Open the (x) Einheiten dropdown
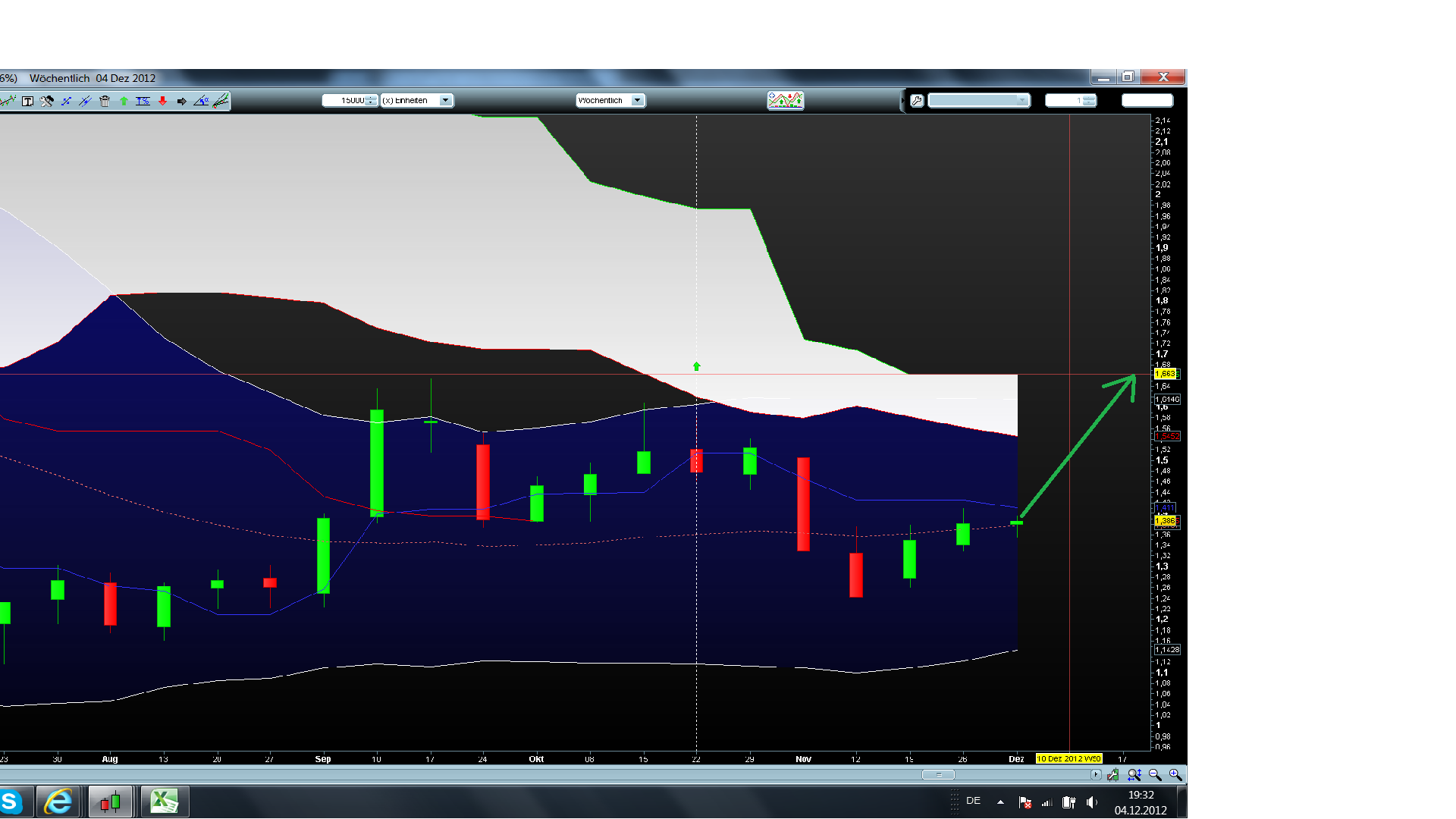1456x819 pixels. pos(445,100)
